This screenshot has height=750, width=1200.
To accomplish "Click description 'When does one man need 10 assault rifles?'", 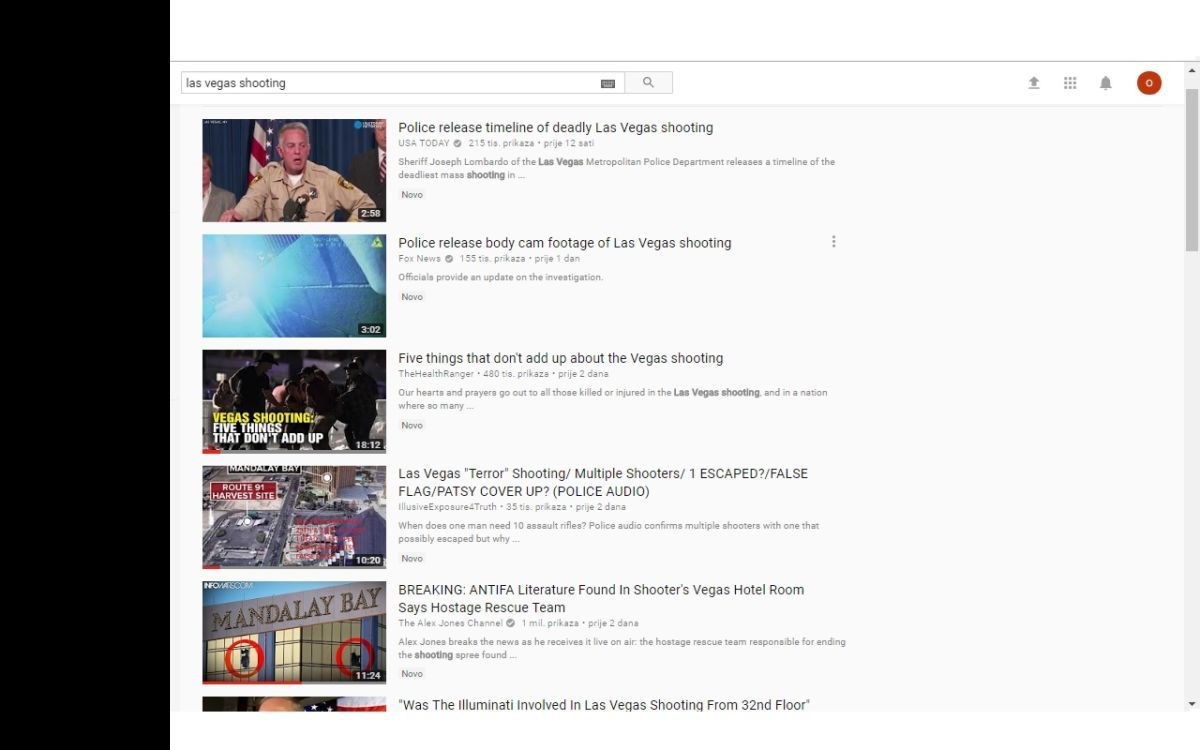I will pyautogui.click(x=609, y=532).
